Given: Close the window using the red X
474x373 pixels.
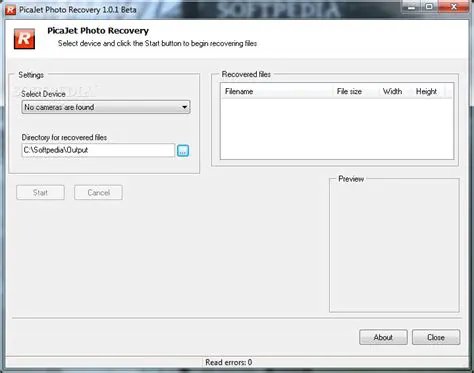Looking at the screenshot, I should point(454,7).
